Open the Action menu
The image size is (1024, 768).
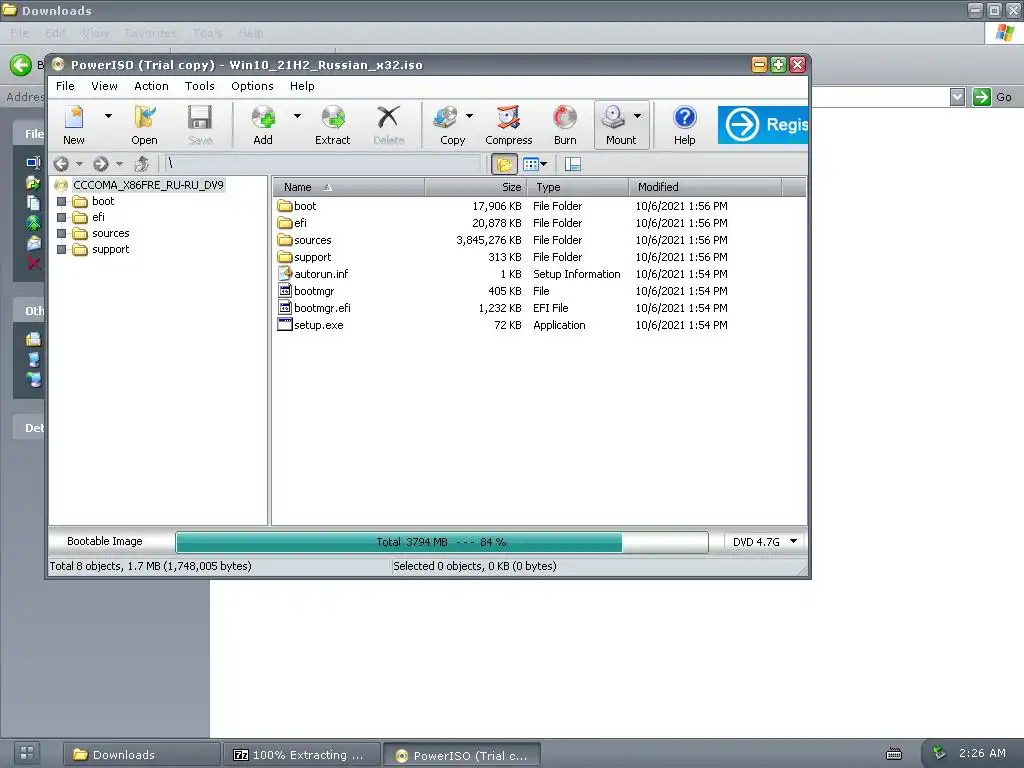151,86
